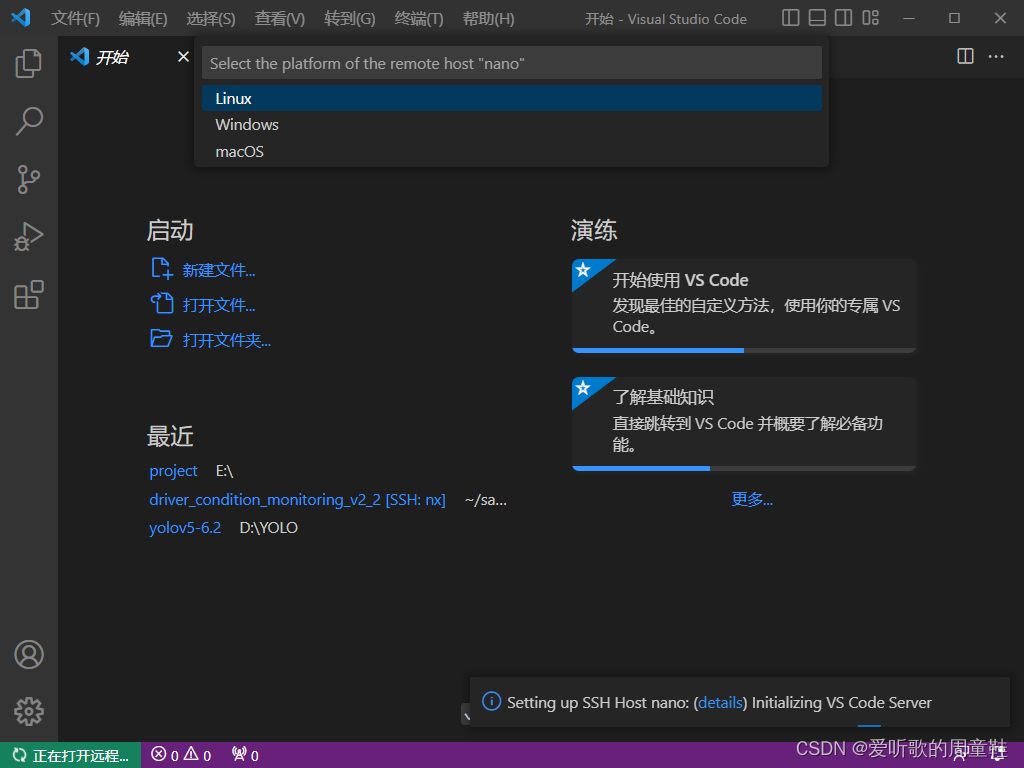Split the editor to the right
The image size is (1024, 768).
coord(965,56)
